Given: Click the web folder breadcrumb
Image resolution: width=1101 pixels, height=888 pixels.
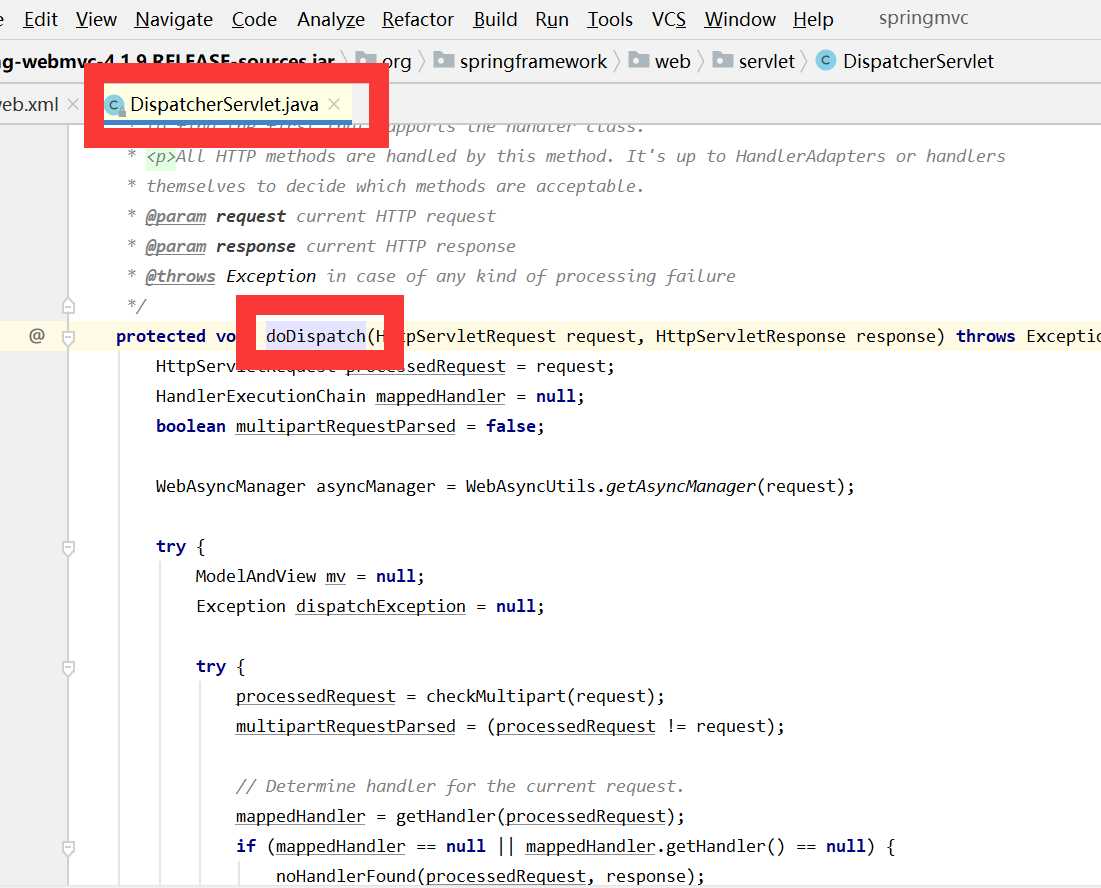Looking at the screenshot, I should click(659, 62).
